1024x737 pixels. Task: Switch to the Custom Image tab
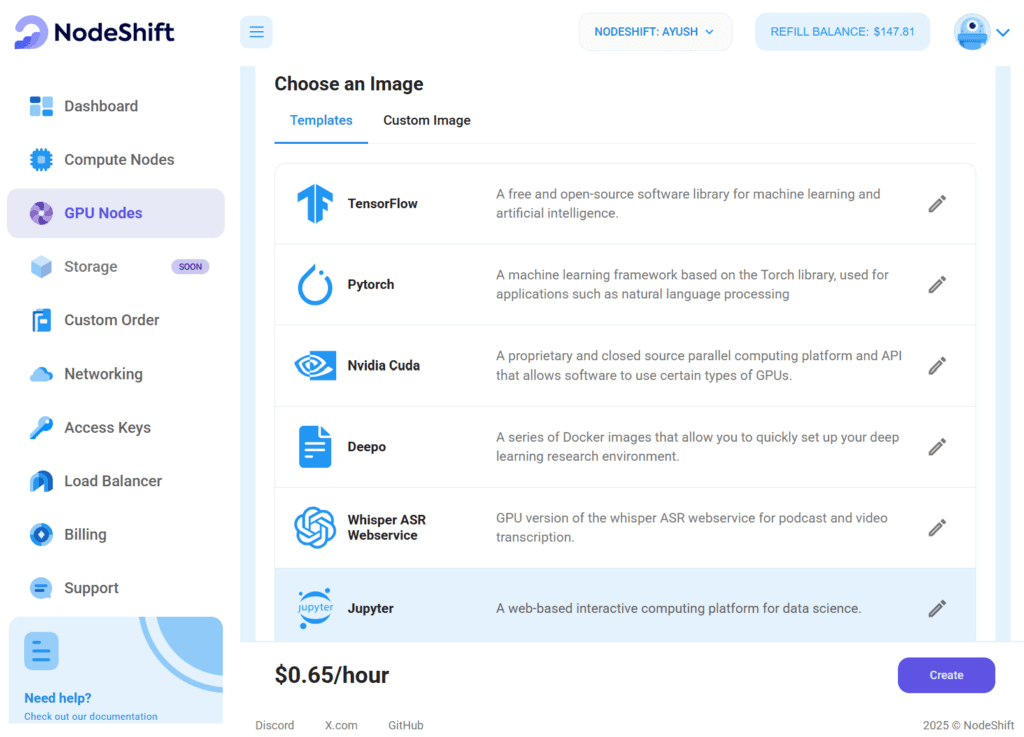(x=426, y=120)
